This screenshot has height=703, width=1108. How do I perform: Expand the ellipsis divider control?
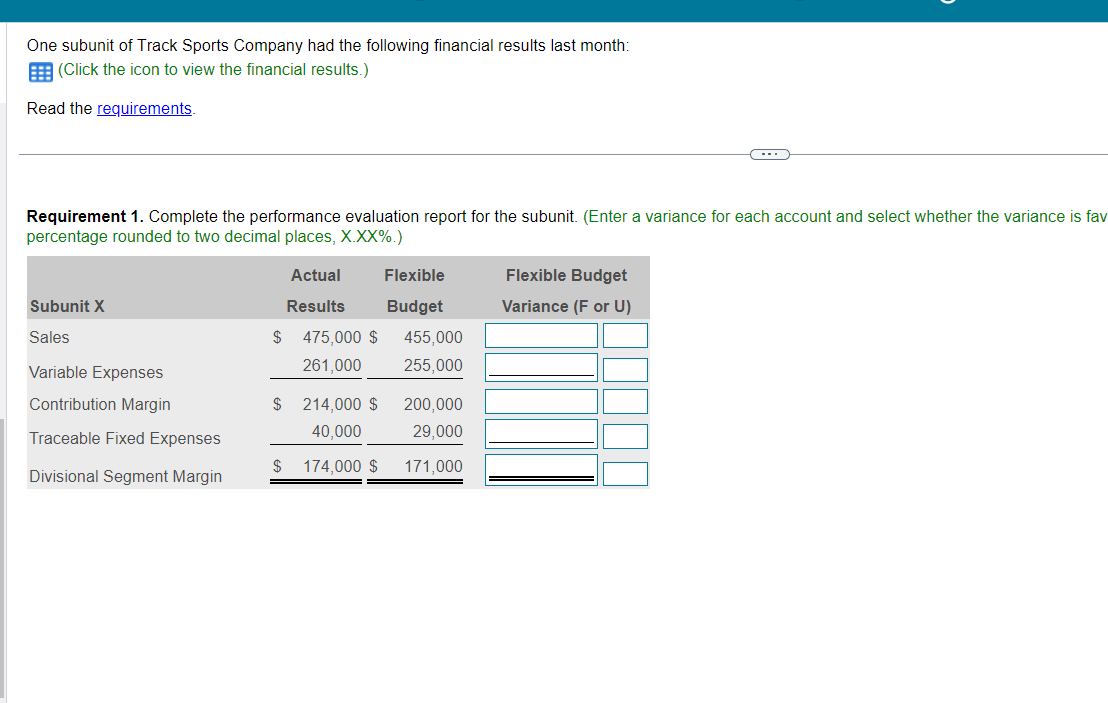pyautogui.click(x=769, y=154)
